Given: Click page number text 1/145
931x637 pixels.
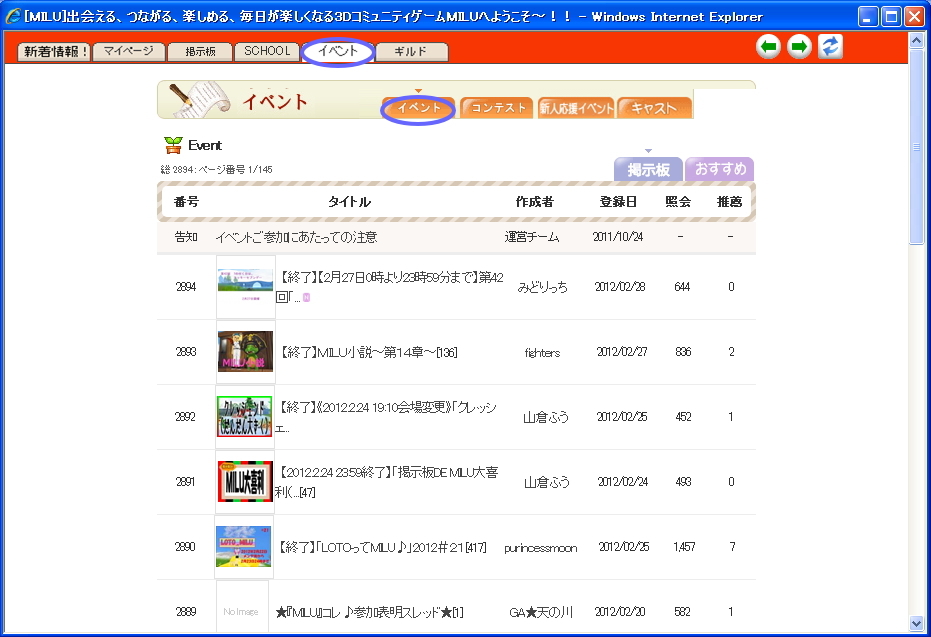Looking at the screenshot, I should tap(260, 170).
